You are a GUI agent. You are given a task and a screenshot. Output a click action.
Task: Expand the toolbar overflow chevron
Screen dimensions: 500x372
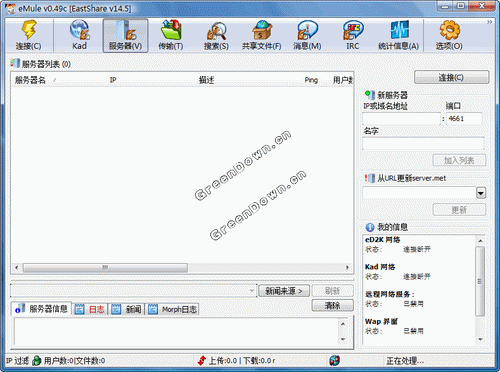click(489, 22)
